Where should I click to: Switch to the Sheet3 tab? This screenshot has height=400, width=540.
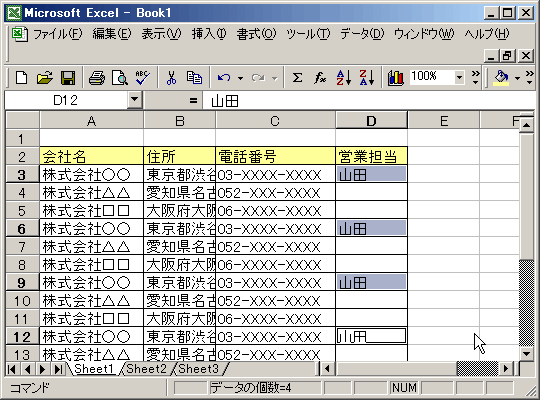coord(198,369)
